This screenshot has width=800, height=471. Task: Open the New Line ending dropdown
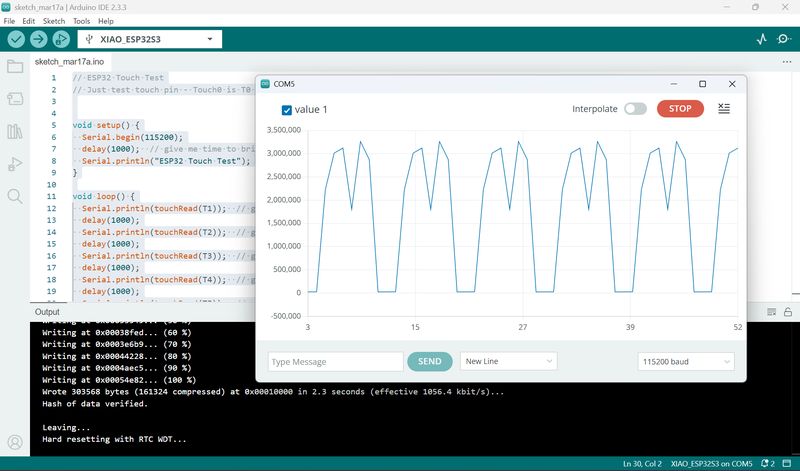[508, 361]
